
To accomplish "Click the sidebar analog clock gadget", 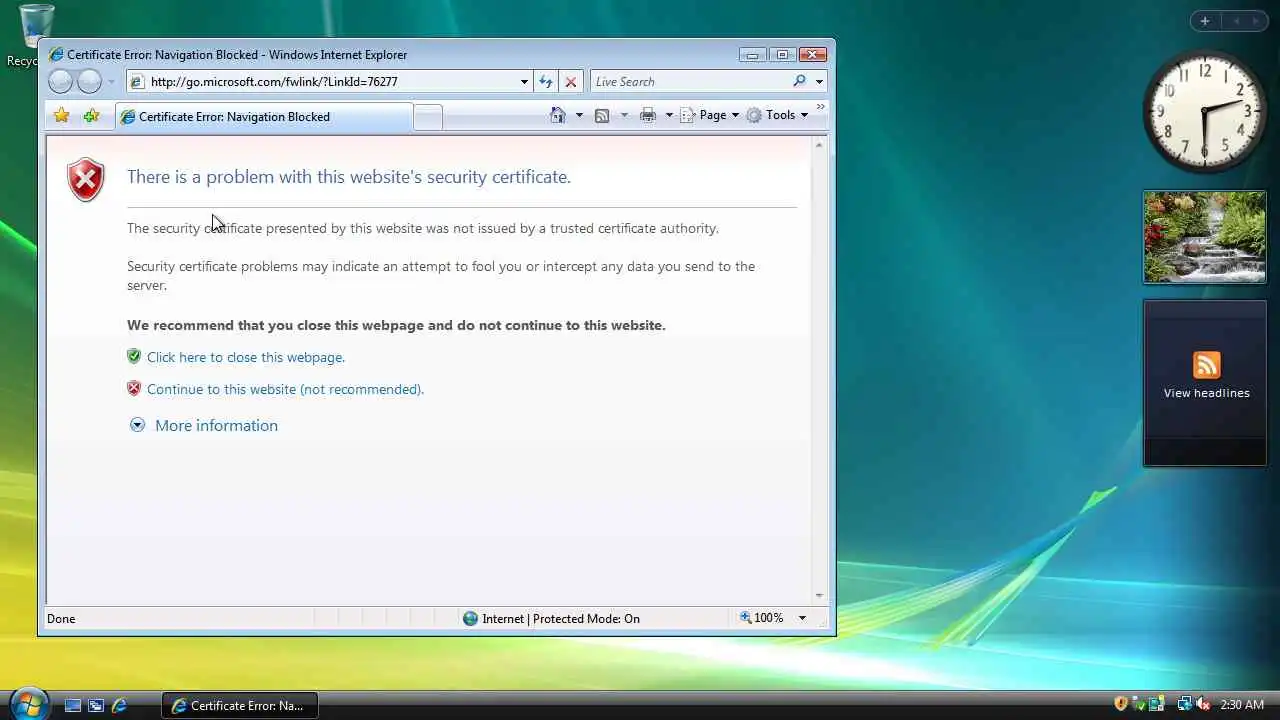I will point(1204,111).
